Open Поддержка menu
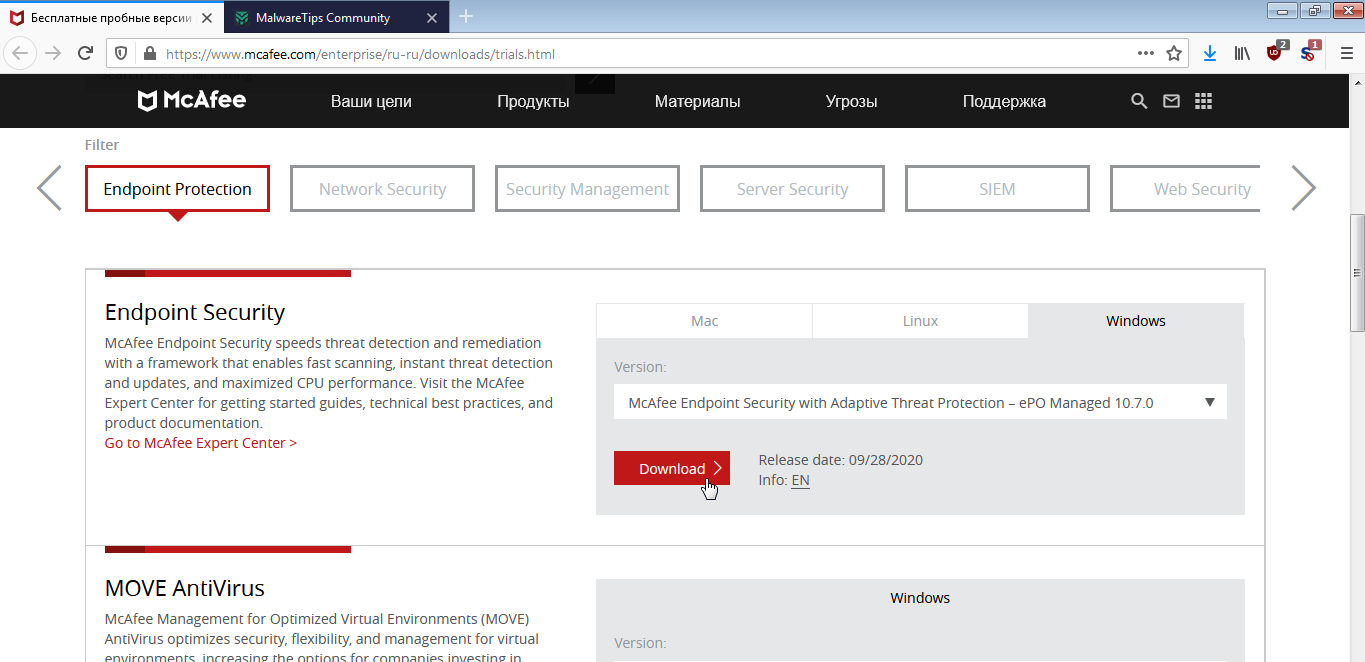Viewport: 1365px width, 662px height. [1004, 101]
